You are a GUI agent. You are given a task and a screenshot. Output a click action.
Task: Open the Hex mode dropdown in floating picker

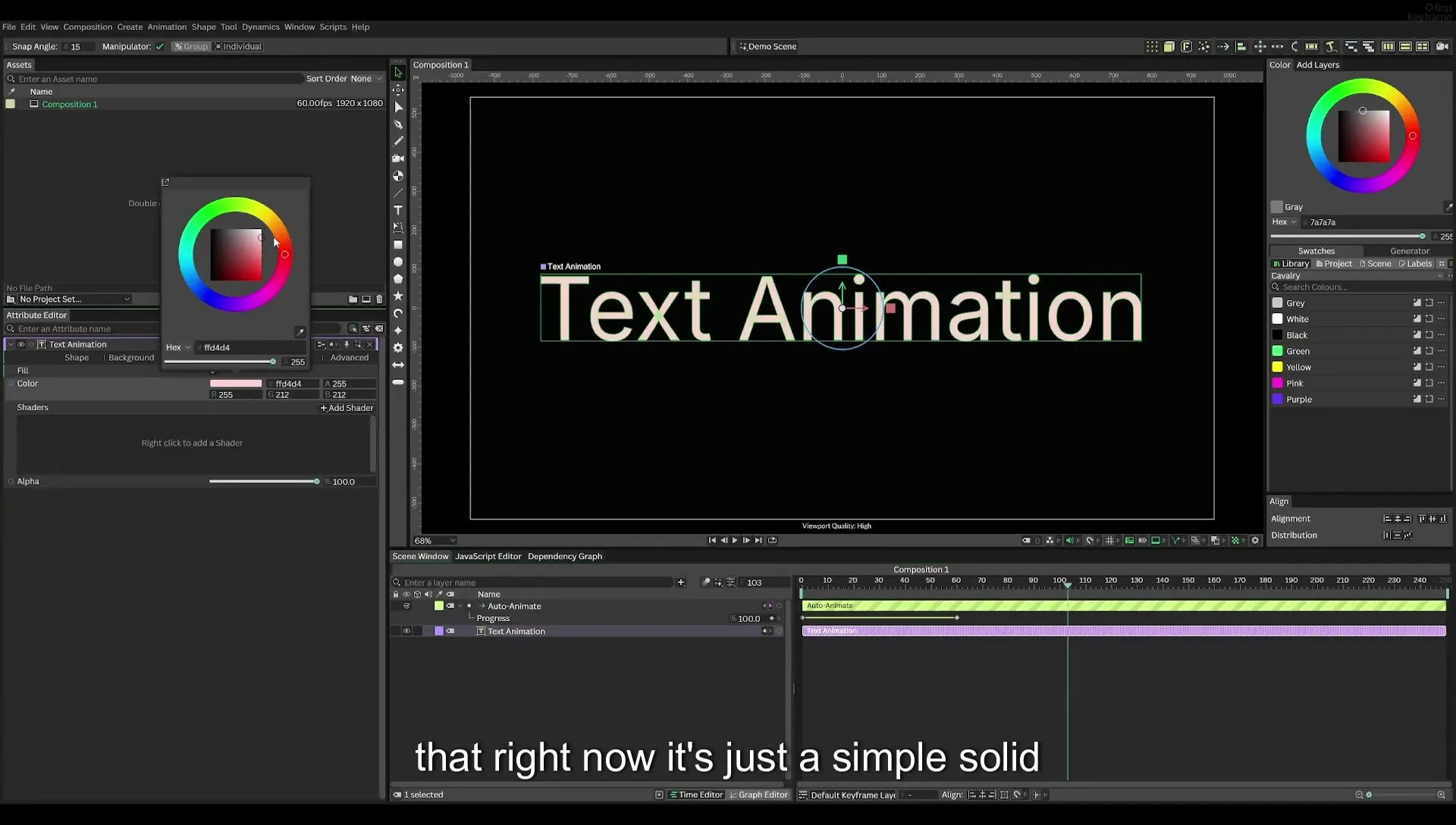(x=178, y=347)
